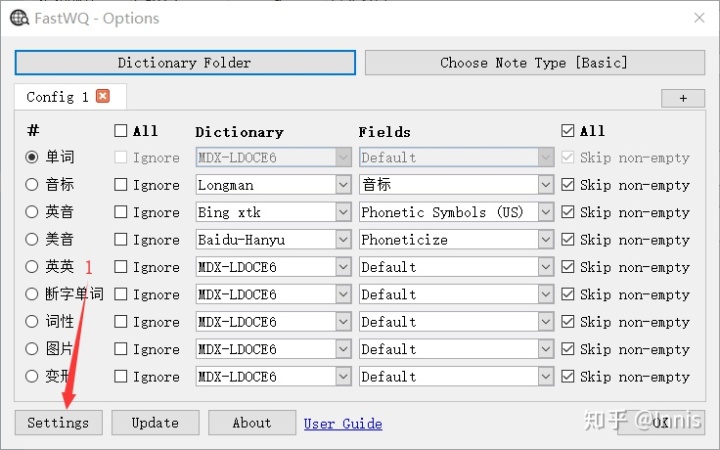Image resolution: width=720 pixels, height=450 pixels.
Task: Close the FastWQ Options window
Action: pos(699,18)
